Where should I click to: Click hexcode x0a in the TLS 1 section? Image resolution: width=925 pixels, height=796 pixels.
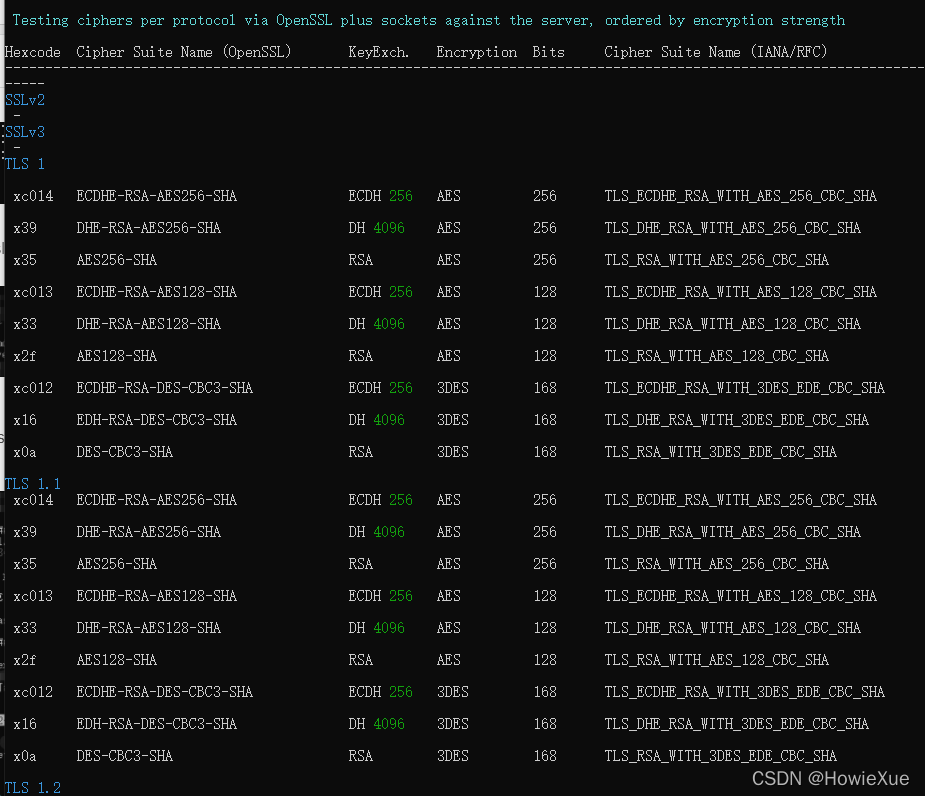(x=25, y=452)
